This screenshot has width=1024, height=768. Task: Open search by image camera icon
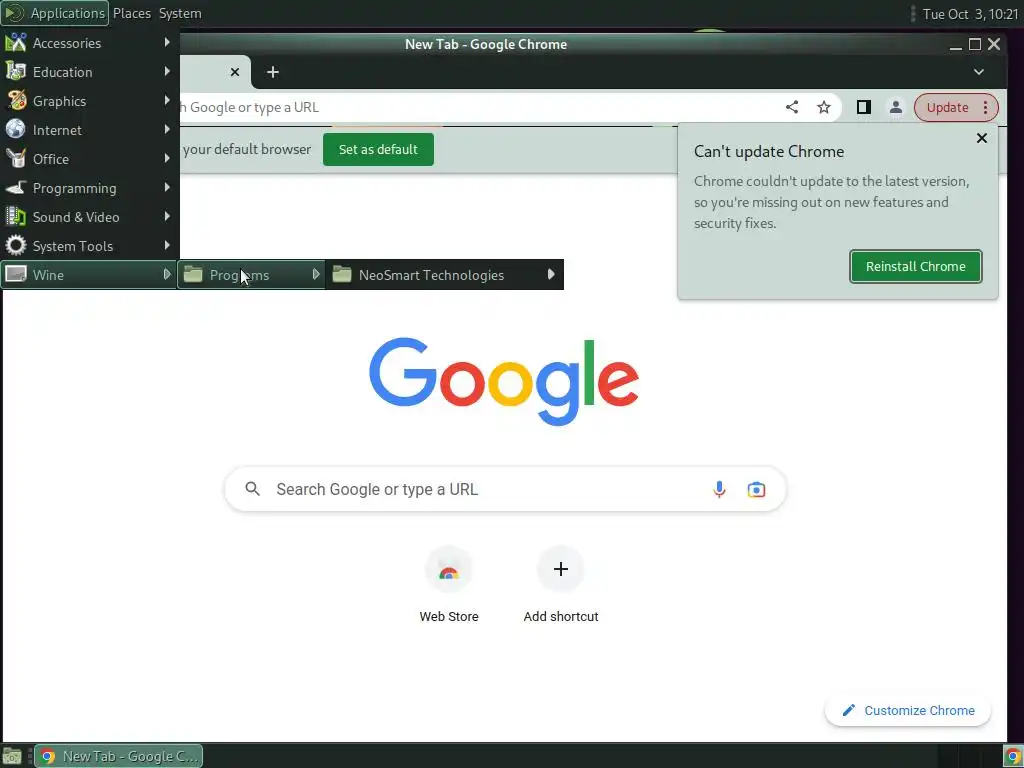[756, 489]
